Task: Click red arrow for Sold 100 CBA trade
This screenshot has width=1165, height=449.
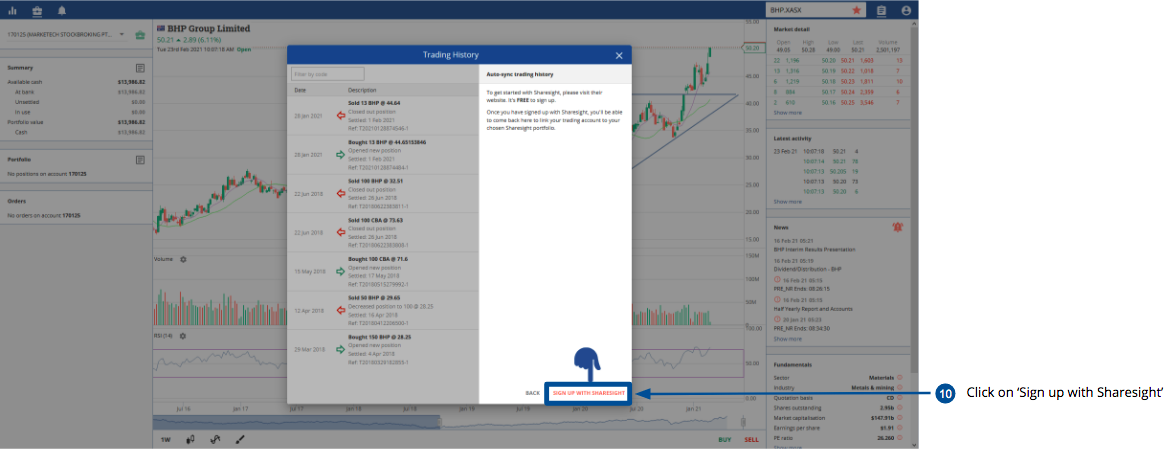Action: [x=341, y=233]
